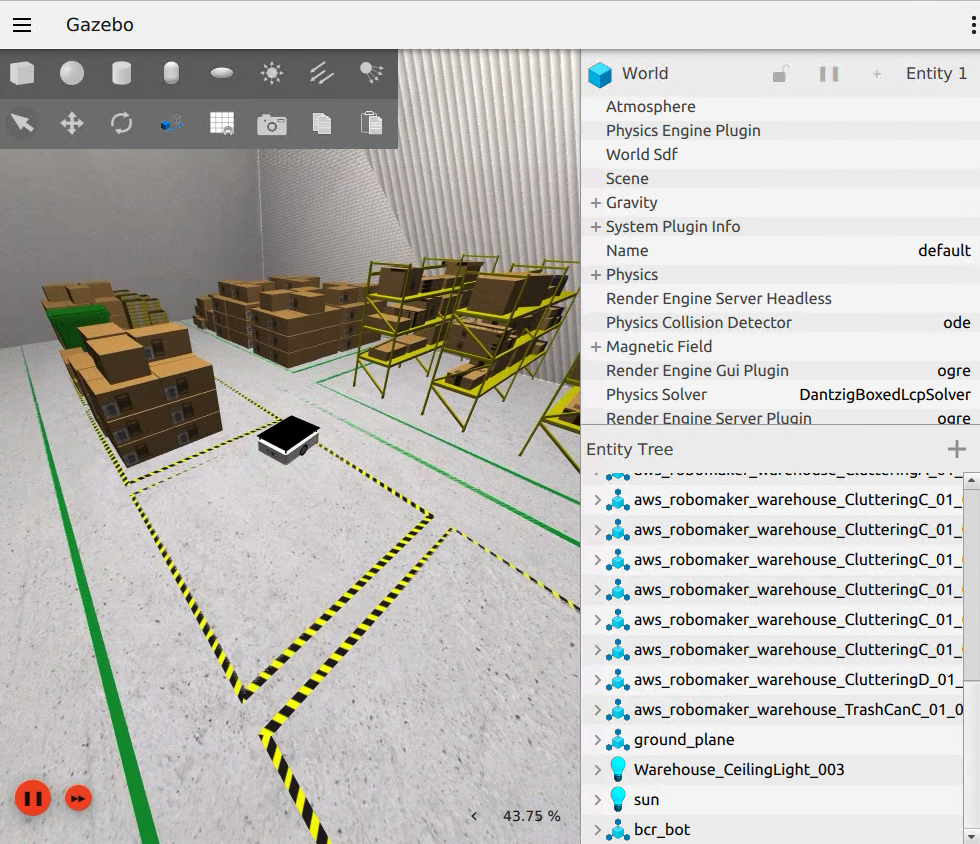
Task: Expand the Physics property
Action: (596, 274)
